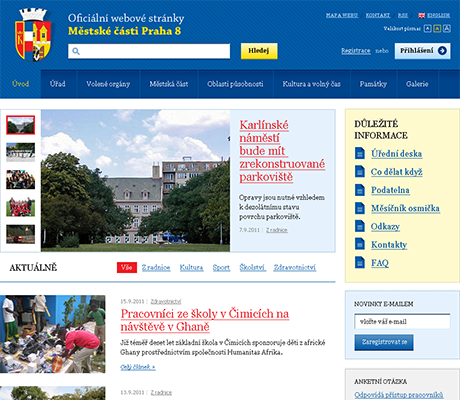Open the Registrace link
This screenshot has height=400, width=460.
356,51
